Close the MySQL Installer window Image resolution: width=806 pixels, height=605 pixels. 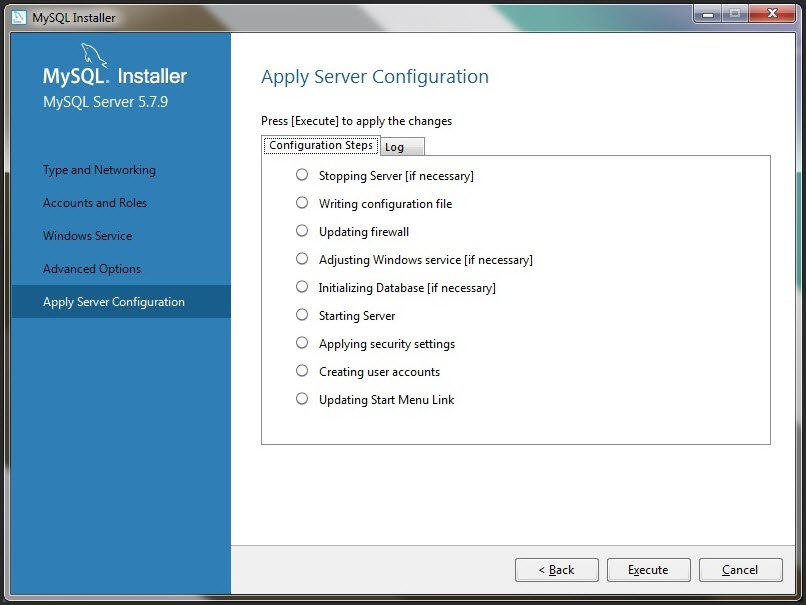tap(772, 14)
